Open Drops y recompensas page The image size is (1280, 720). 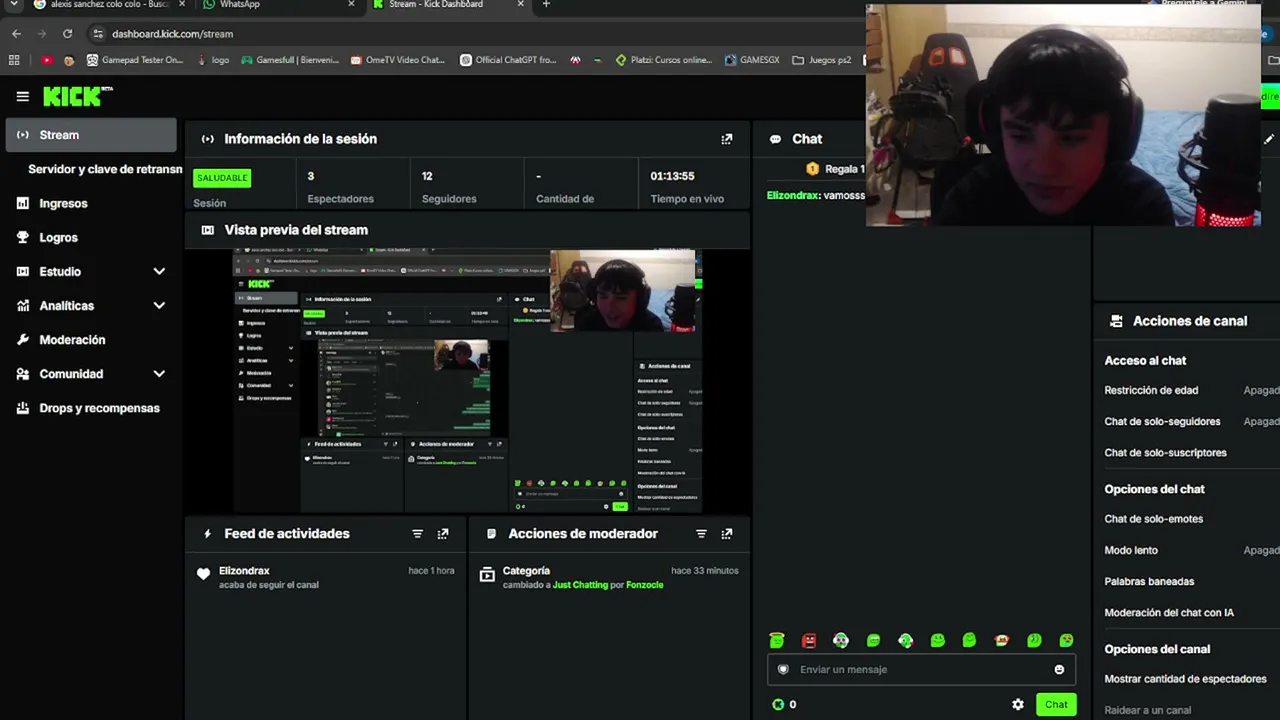point(99,408)
